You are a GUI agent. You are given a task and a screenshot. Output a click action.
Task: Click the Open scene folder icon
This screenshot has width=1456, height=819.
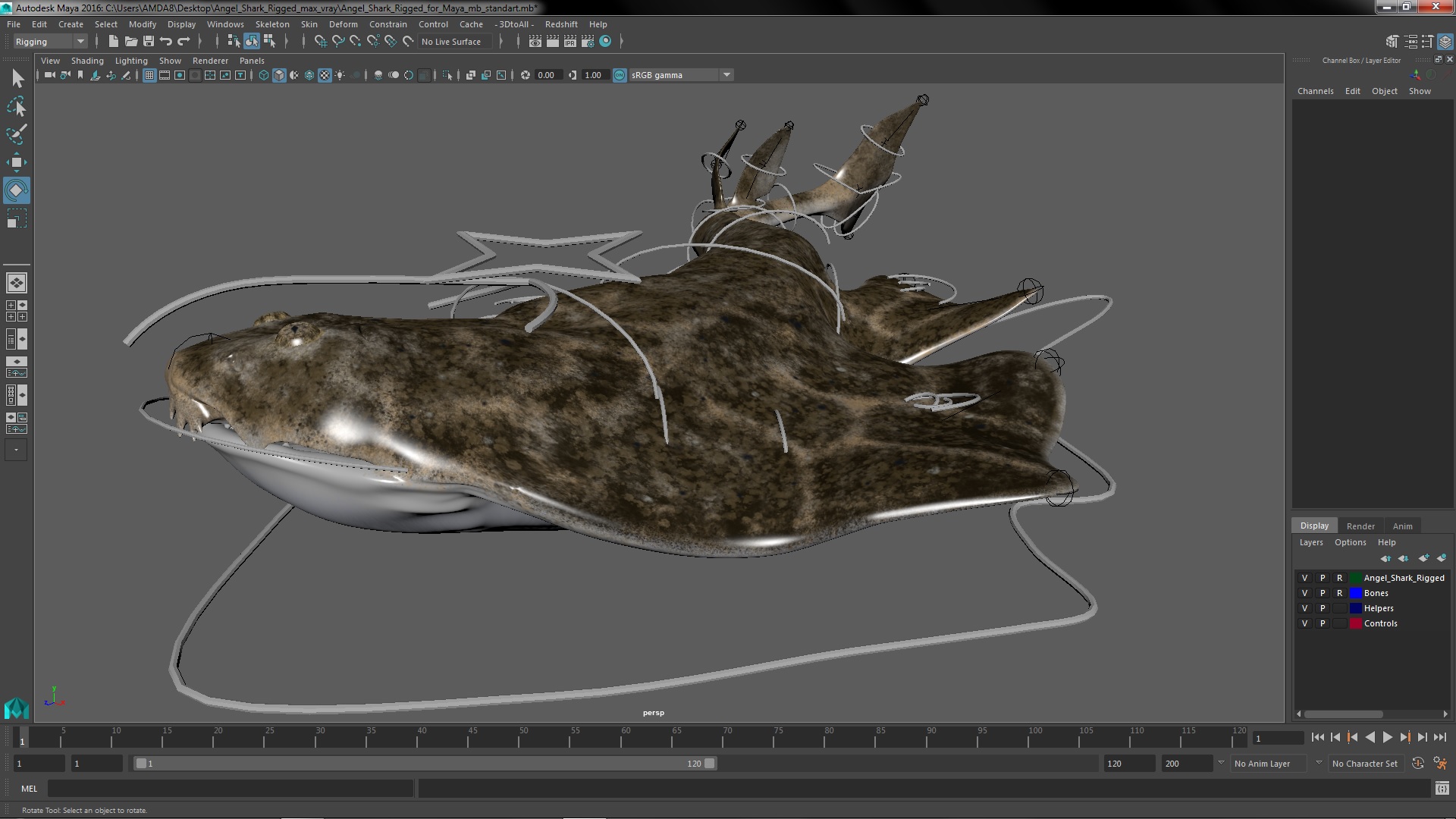pyautogui.click(x=130, y=42)
